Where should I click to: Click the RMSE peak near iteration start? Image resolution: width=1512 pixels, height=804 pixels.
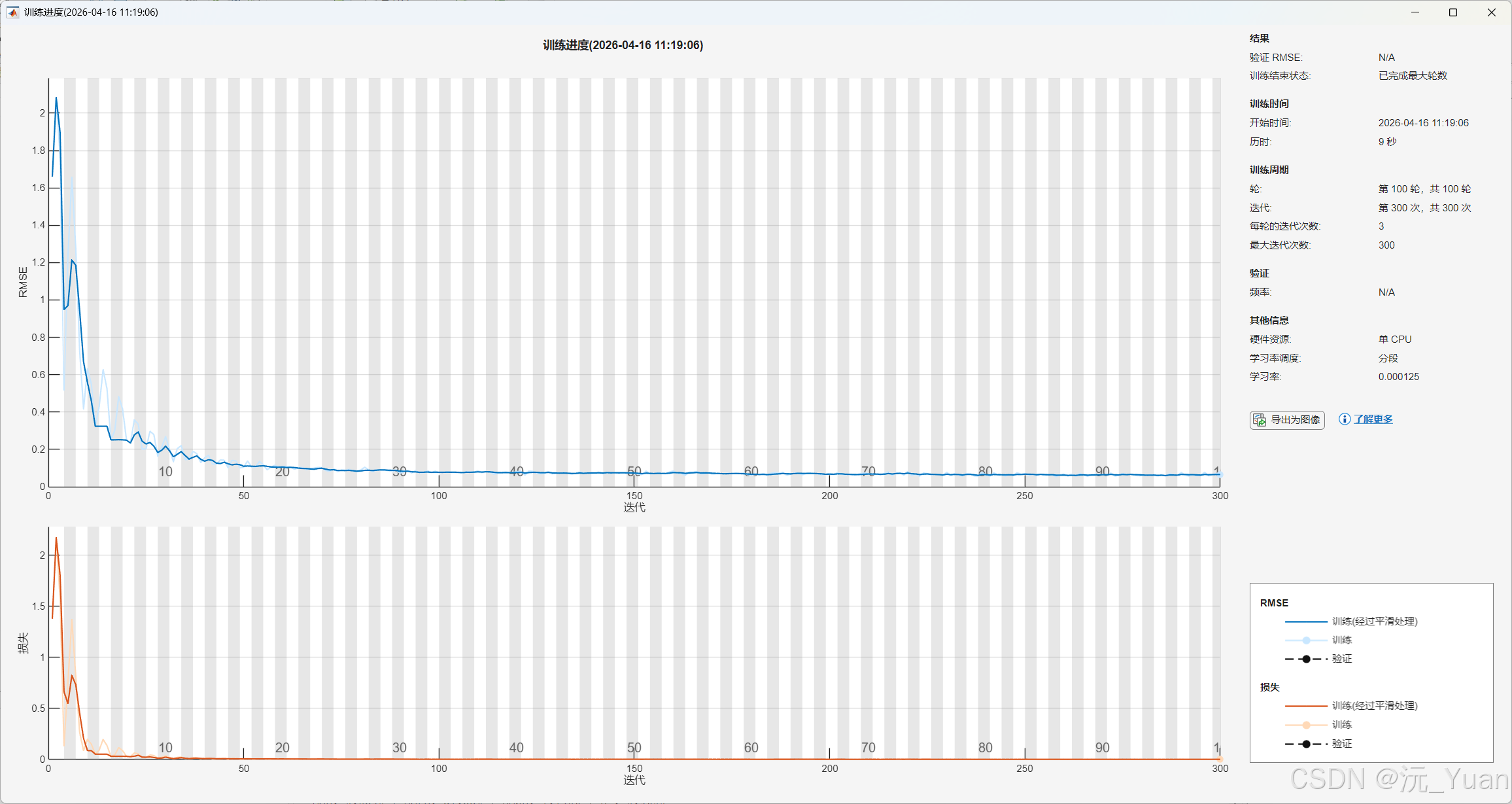coord(56,98)
